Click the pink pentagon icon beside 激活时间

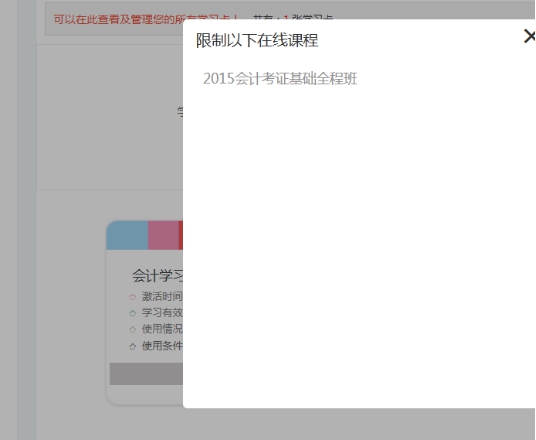coord(133,297)
